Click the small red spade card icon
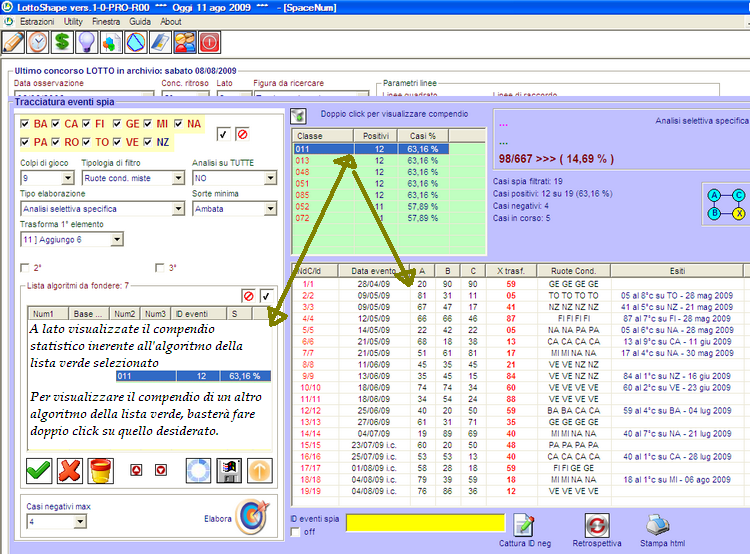Viewport: 750px width, 554px height. [136, 471]
